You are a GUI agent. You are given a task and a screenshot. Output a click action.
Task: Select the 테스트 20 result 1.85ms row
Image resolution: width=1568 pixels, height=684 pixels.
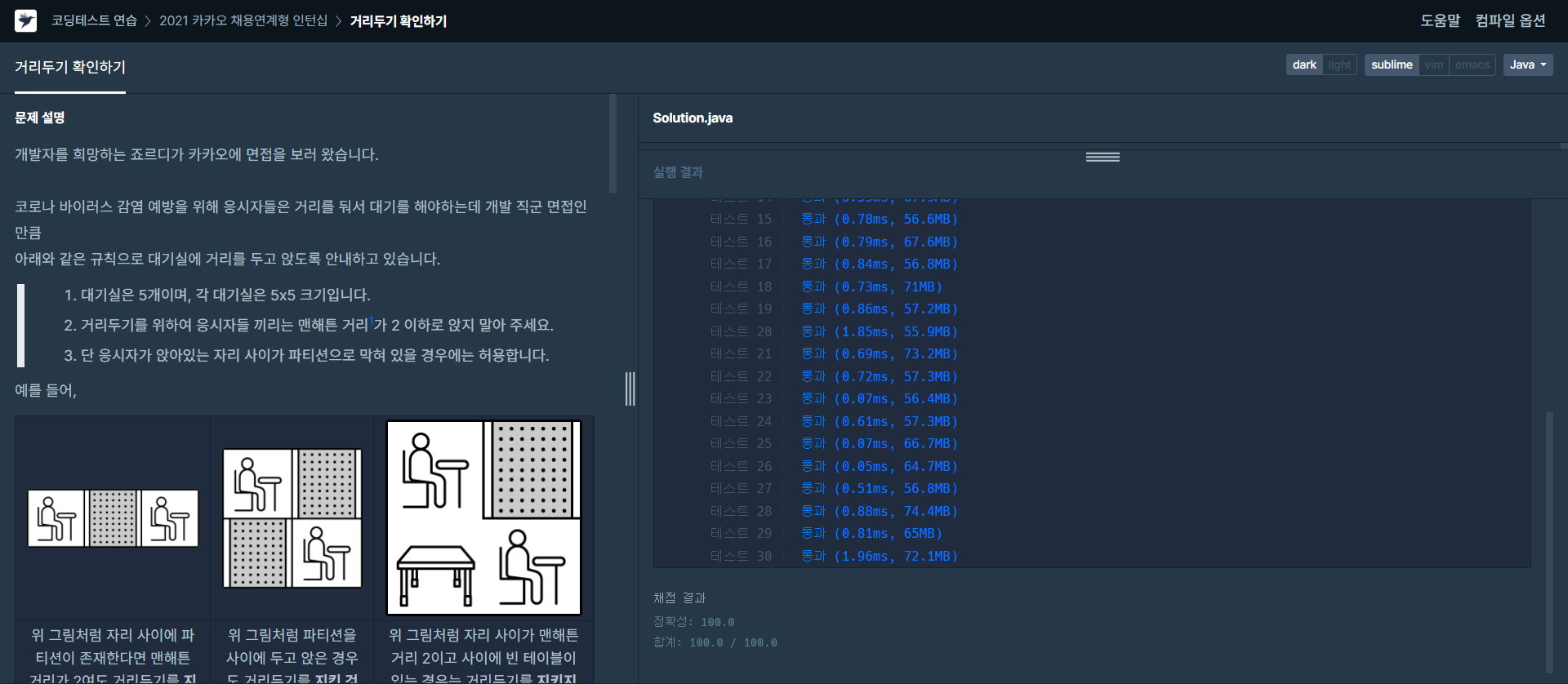834,332
